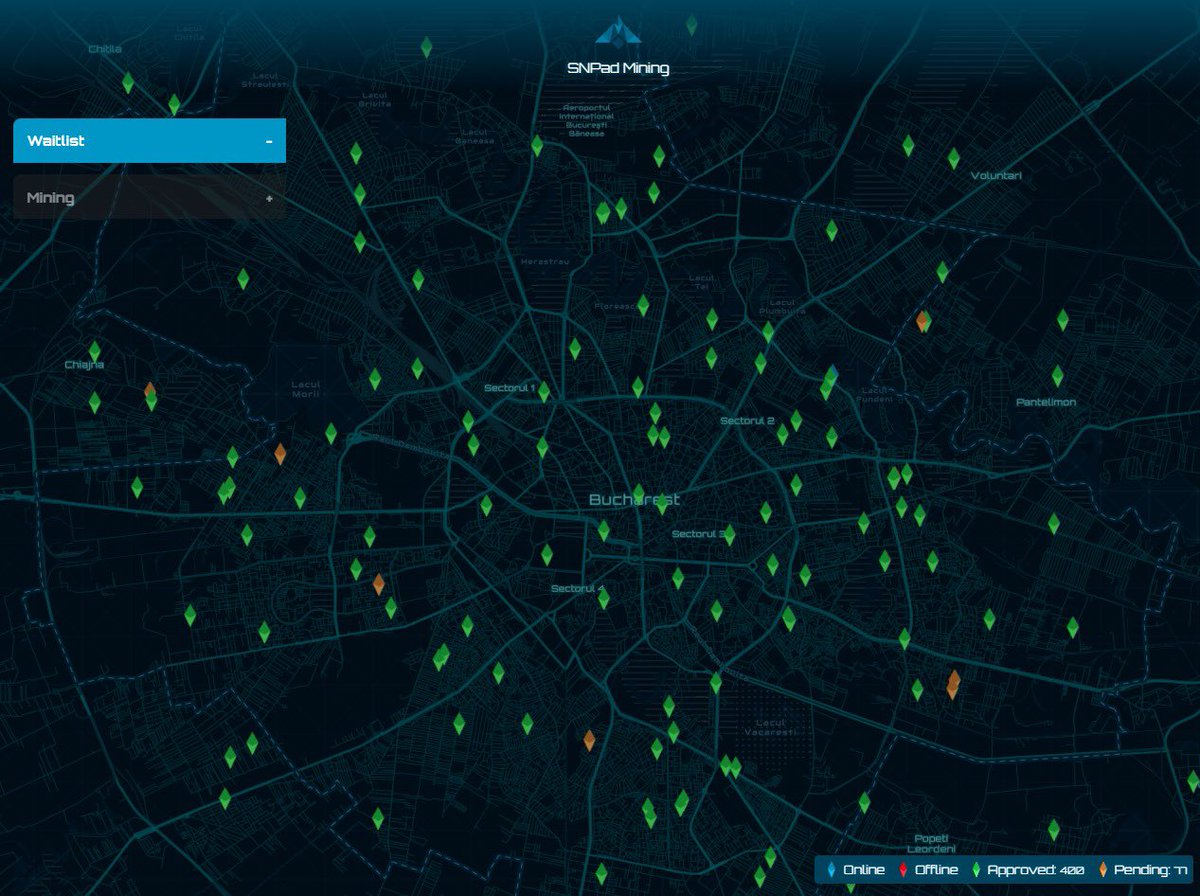1200x896 pixels.
Task: Select the green marker right of the logo
Action: click(x=691, y=25)
